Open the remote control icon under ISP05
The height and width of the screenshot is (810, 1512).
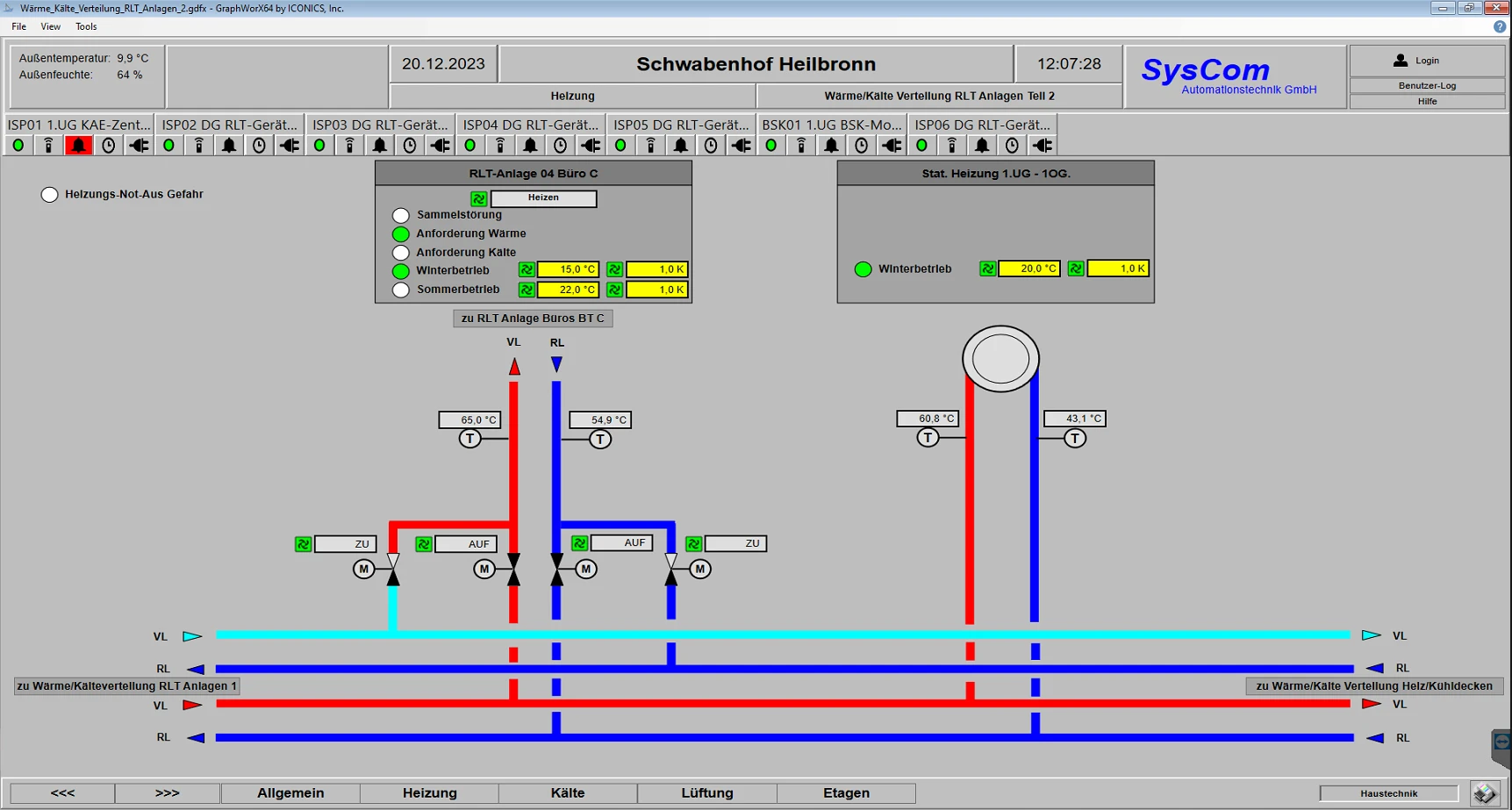(x=650, y=145)
